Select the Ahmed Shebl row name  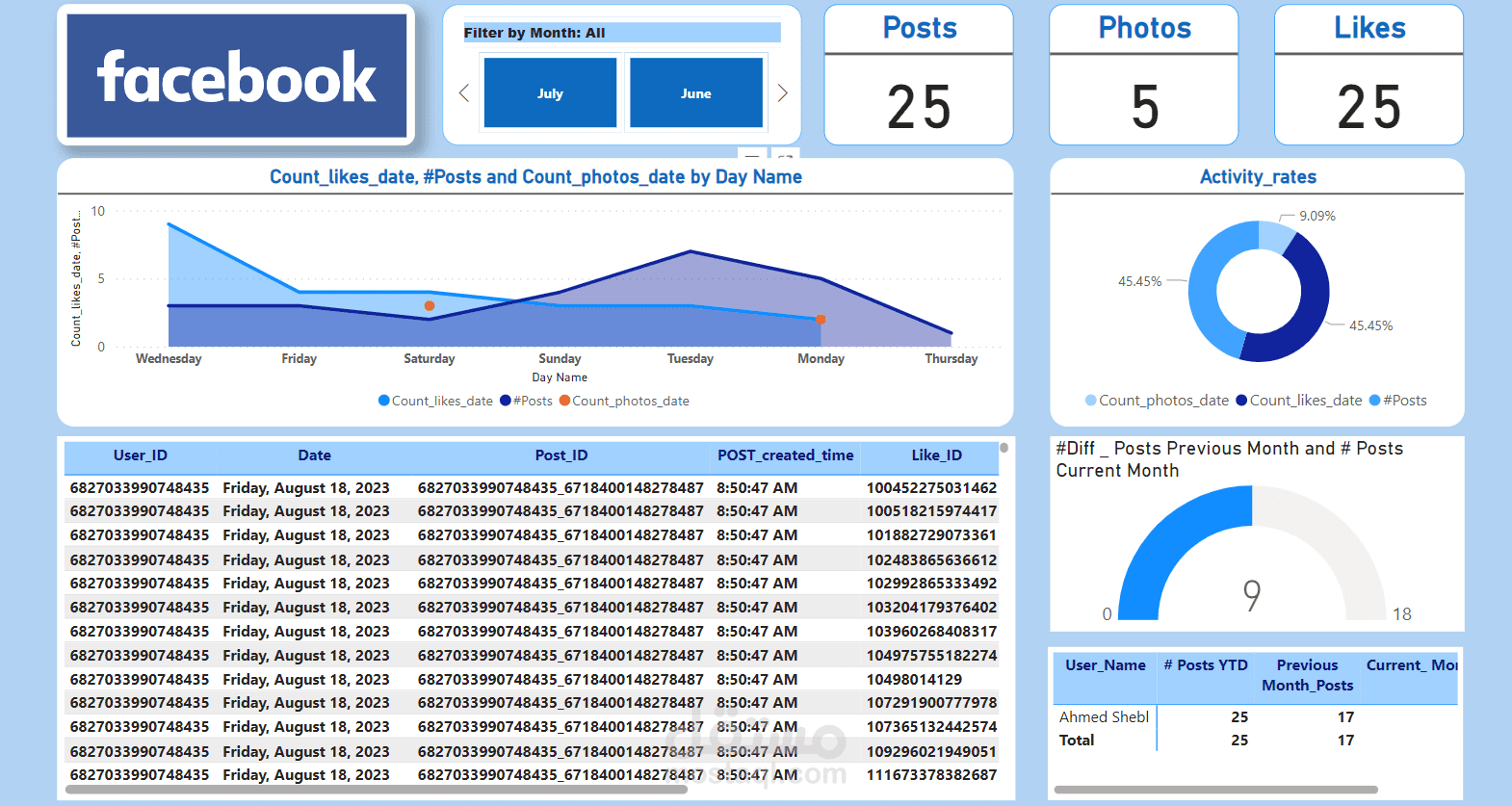[1104, 717]
